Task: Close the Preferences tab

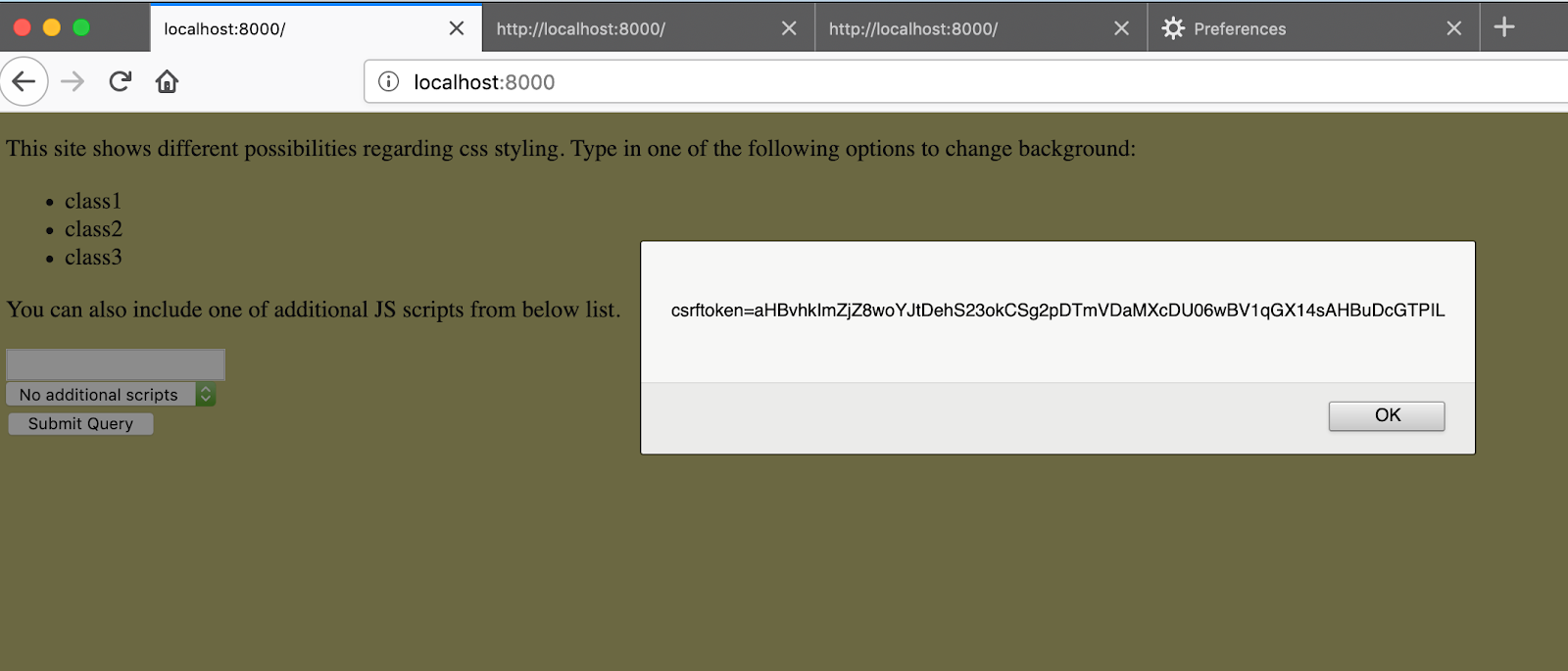Action: pyautogui.click(x=1454, y=28)
